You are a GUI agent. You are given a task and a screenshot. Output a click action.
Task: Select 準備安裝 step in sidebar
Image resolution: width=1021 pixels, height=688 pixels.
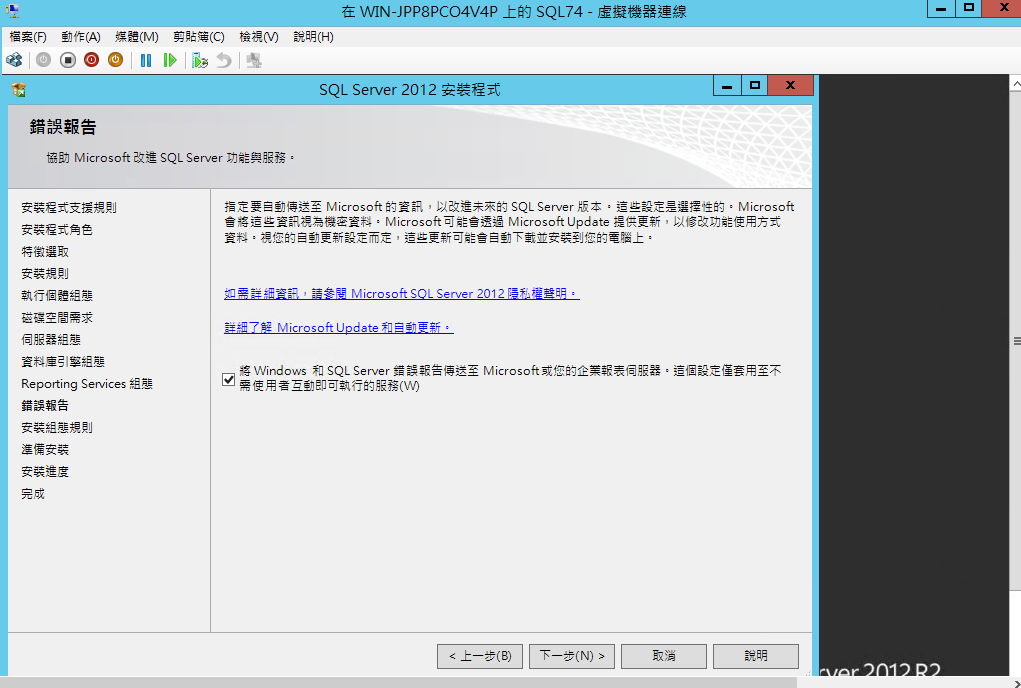coord(45,450)
